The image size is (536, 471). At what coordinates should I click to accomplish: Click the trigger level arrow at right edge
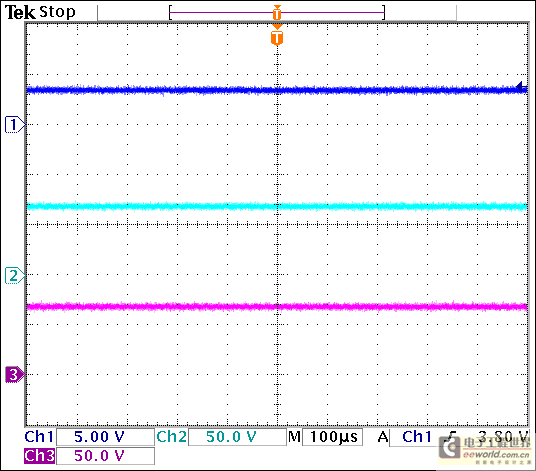tap(522, 87)
